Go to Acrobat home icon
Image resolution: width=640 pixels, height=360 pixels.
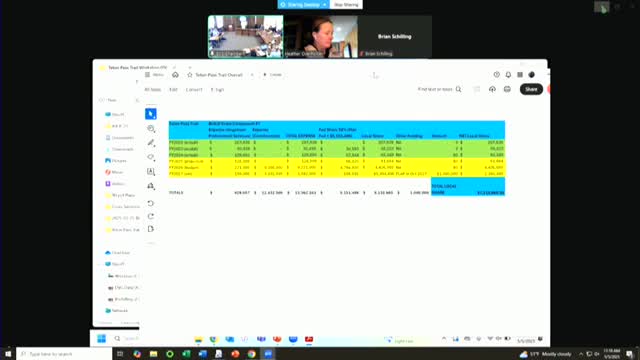point(175,75)
